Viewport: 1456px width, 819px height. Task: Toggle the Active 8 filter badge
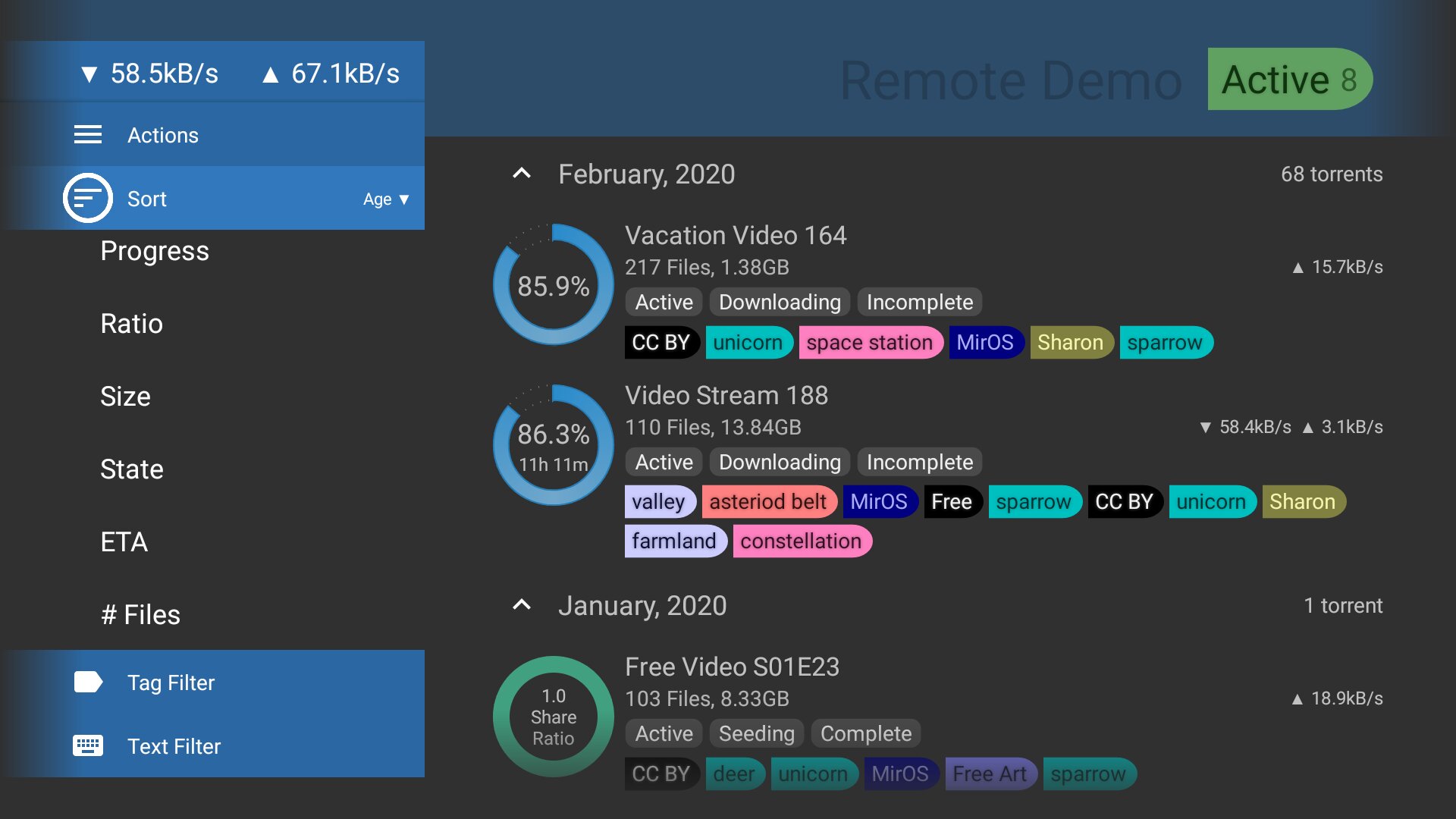coord(1289,80)
